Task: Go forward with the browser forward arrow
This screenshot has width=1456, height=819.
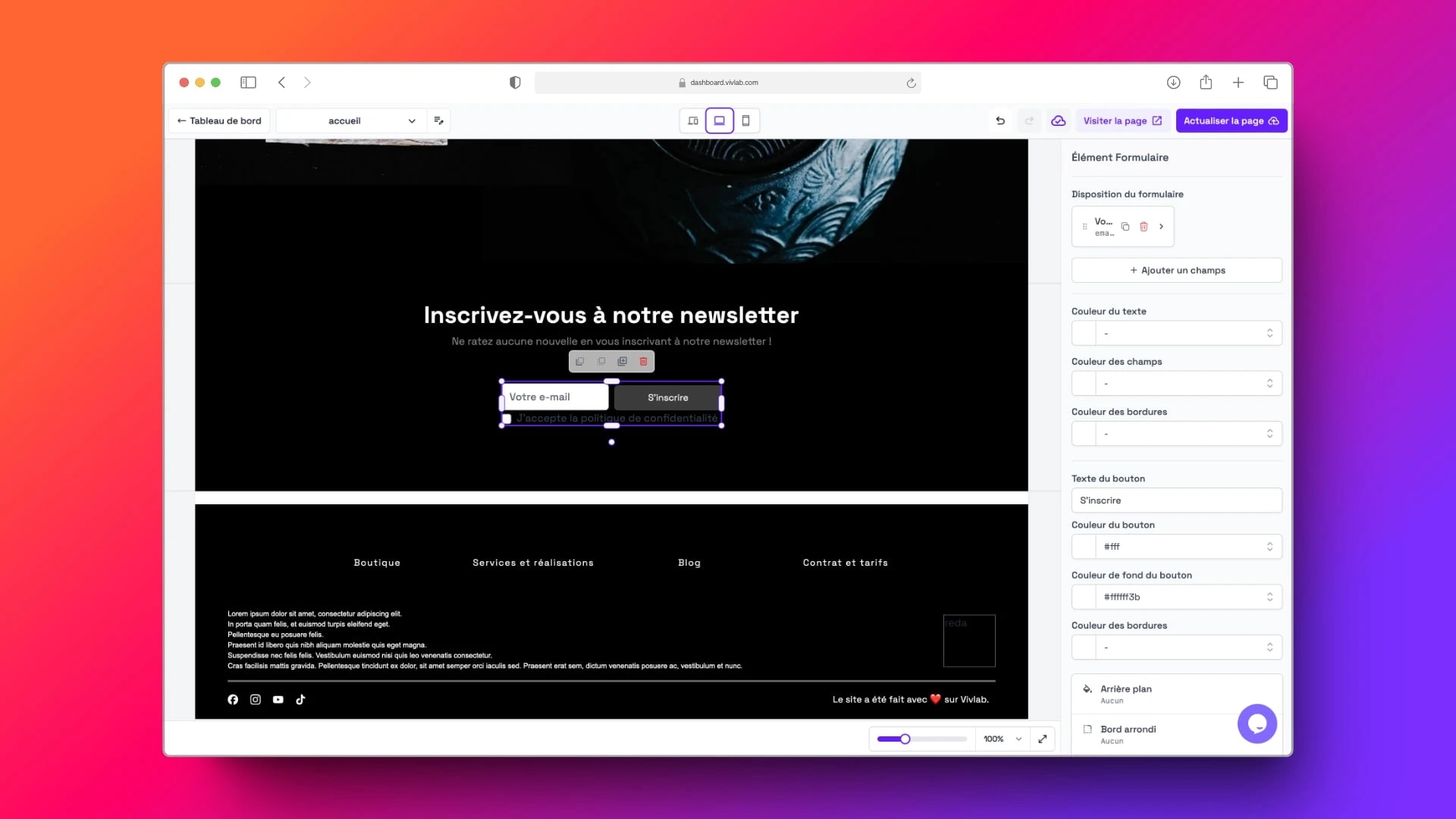Action: coord(307,83)
